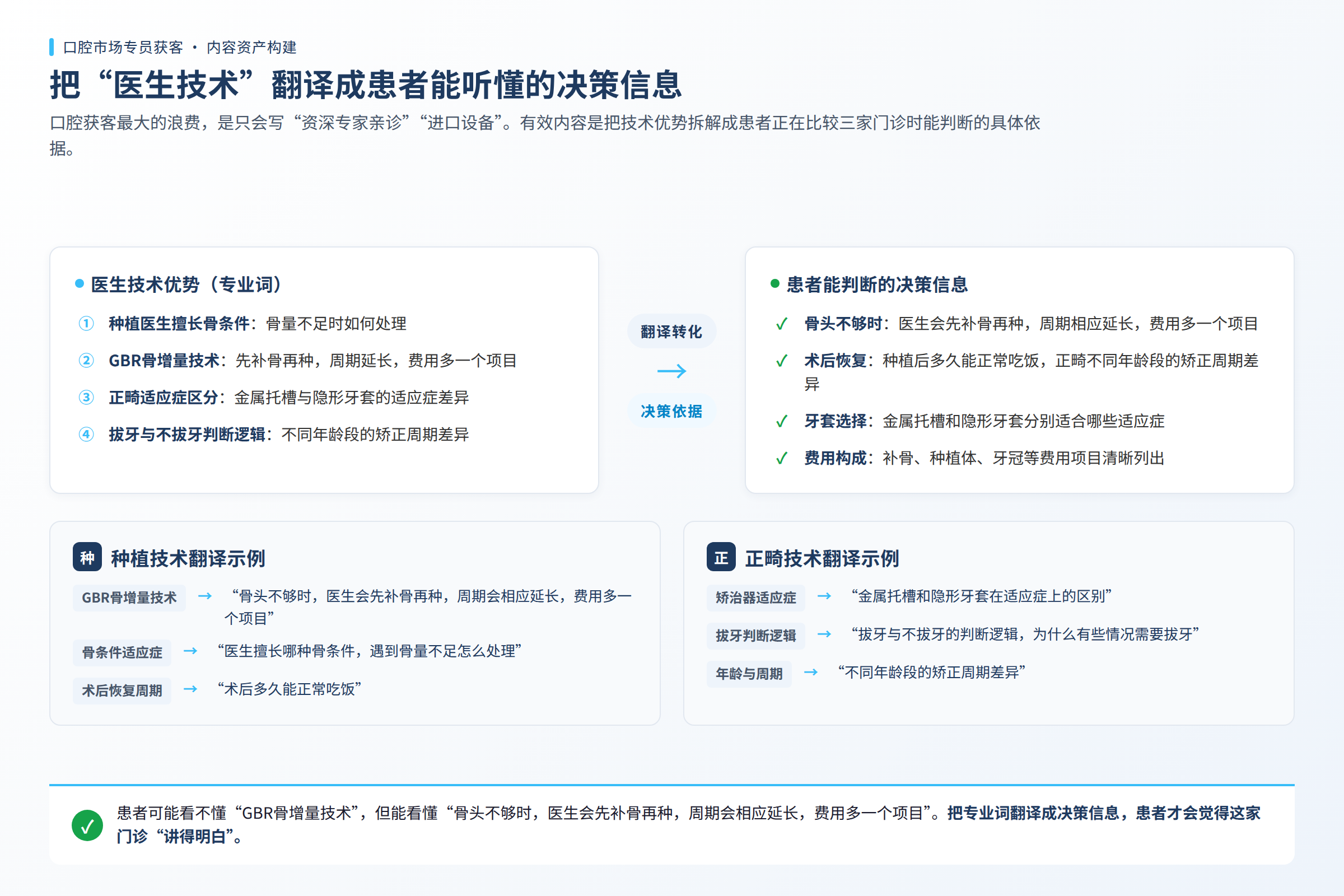Click the 正 badge beside 正畸技术翻译示例
Screen dimensions: 1344x896
click(721, 557)
